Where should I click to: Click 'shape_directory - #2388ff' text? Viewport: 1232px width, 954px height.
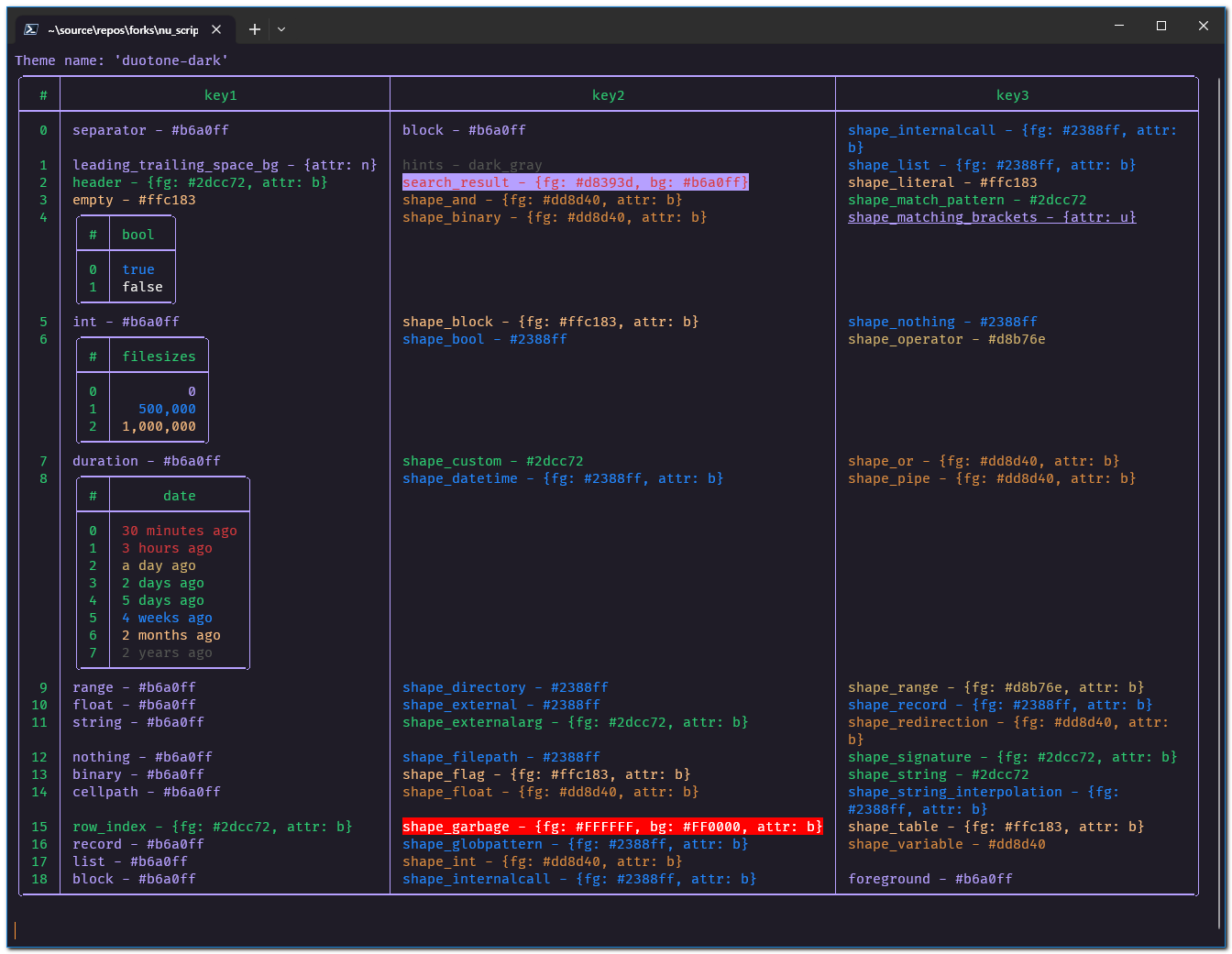coord(506,687)
